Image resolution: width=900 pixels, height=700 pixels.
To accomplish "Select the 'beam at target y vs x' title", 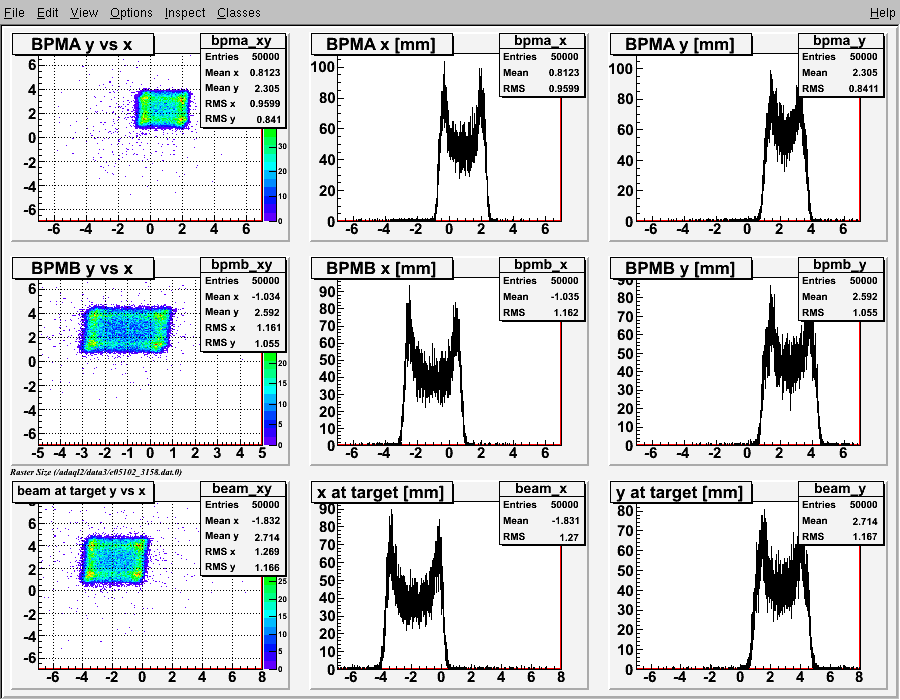I will pos(83,491).
